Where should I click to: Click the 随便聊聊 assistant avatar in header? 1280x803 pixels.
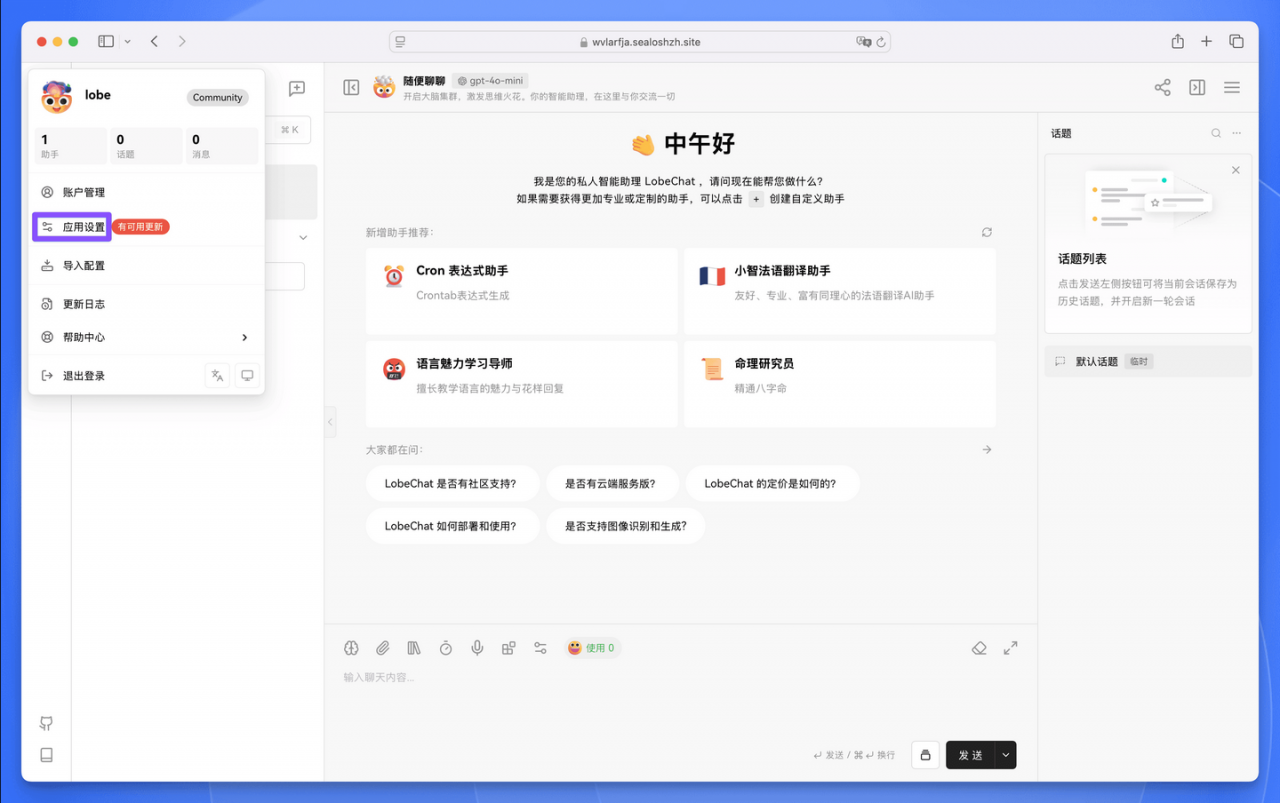click(384, 88)
